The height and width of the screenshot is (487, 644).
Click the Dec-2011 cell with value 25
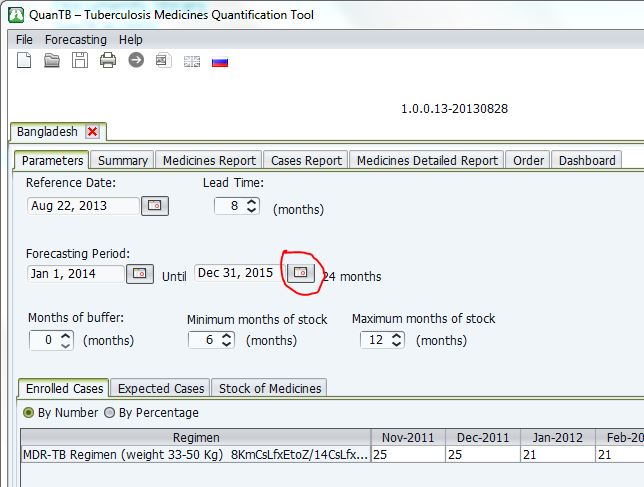pos(483,455)
